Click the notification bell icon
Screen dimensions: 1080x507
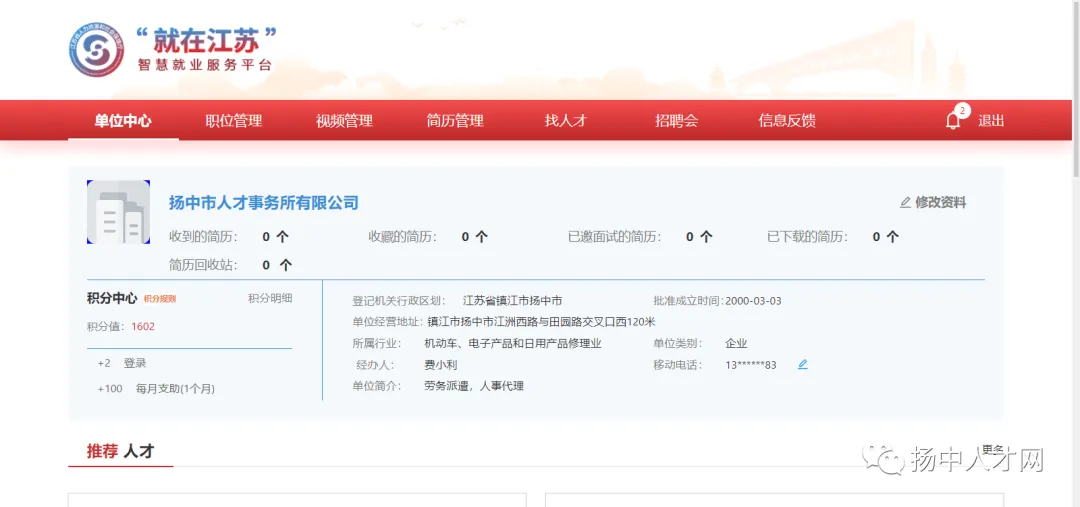[953, 121]
